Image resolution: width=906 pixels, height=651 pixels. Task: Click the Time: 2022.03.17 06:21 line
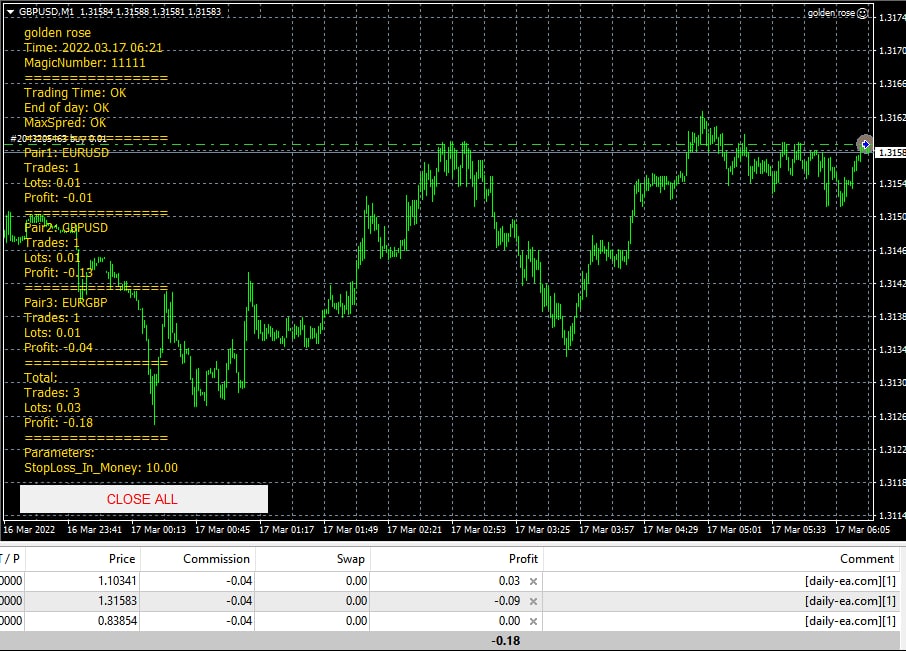click(x=94, y=48)
